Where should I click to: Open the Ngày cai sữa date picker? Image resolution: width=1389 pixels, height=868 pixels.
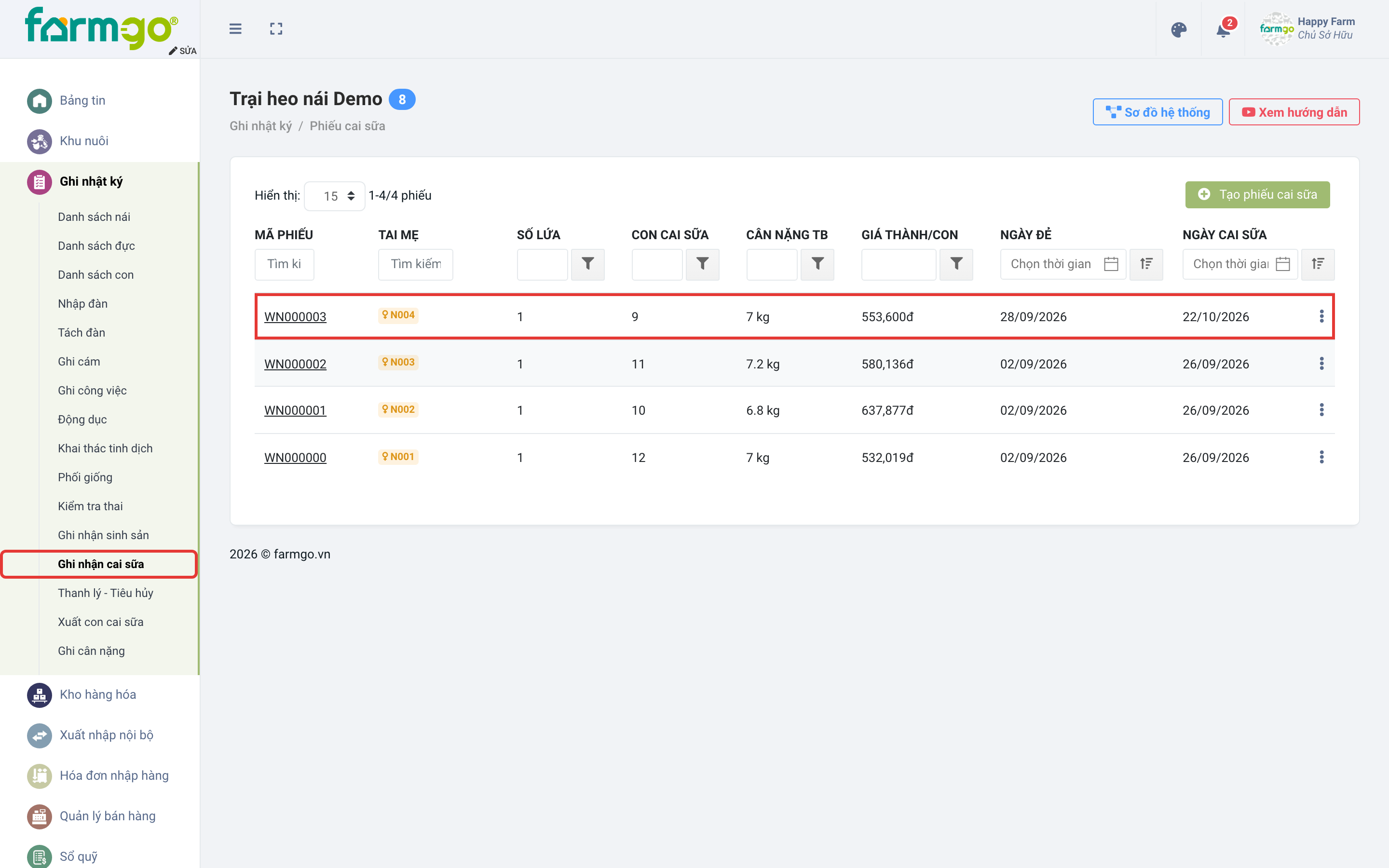[1240, 264]
